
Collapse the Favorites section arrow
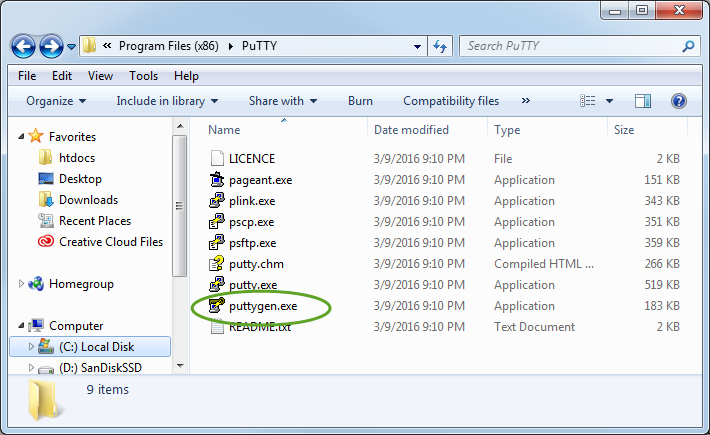[x=21, y=136]
